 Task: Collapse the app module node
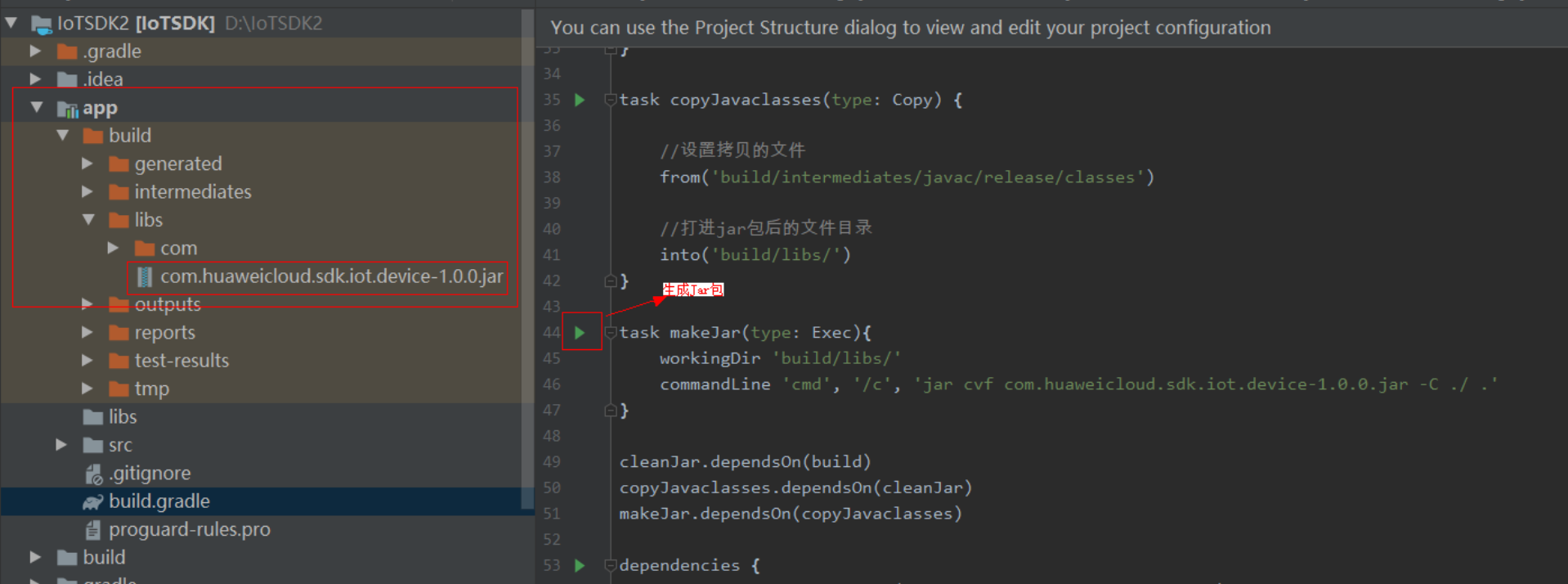(x=37, y=107)
